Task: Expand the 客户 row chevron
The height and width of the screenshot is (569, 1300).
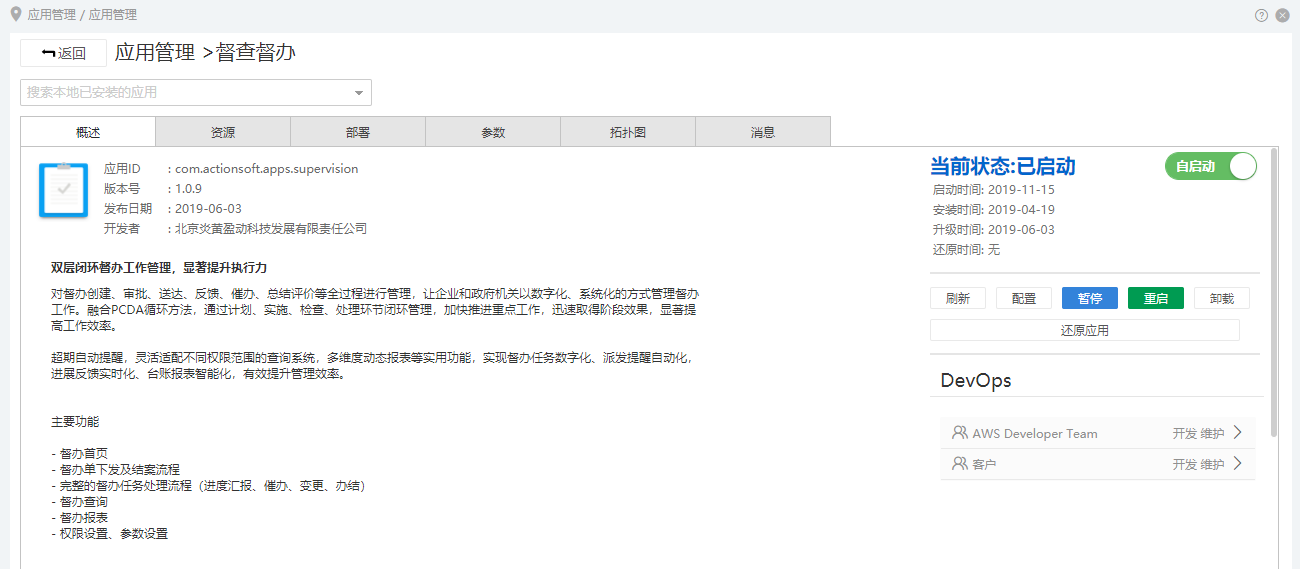Action: 1237,464
